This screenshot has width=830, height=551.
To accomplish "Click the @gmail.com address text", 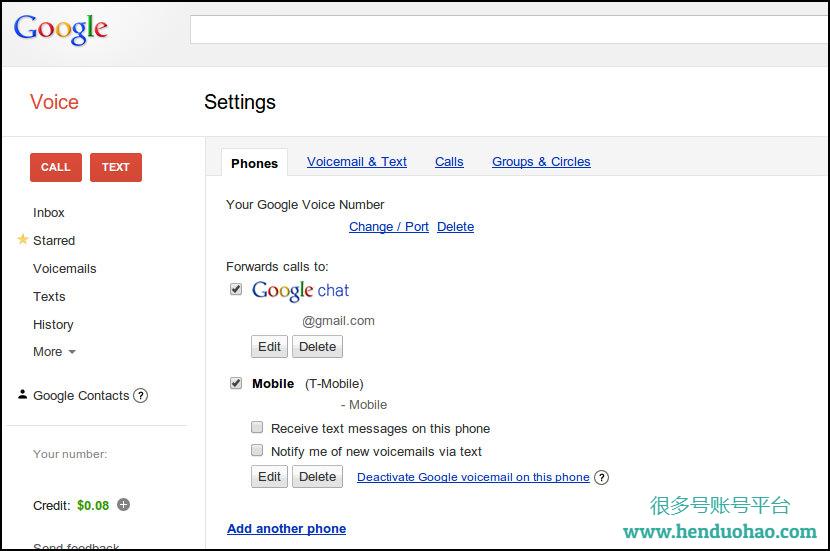I will [x=338, y=321].
